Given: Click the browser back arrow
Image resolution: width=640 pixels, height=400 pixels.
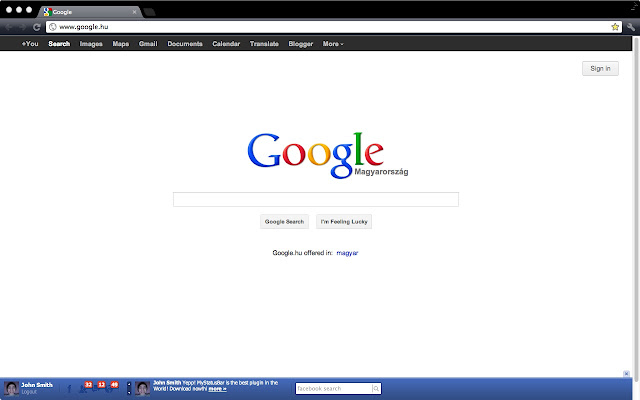Looking at the screenshot, I should coord(9,27).
